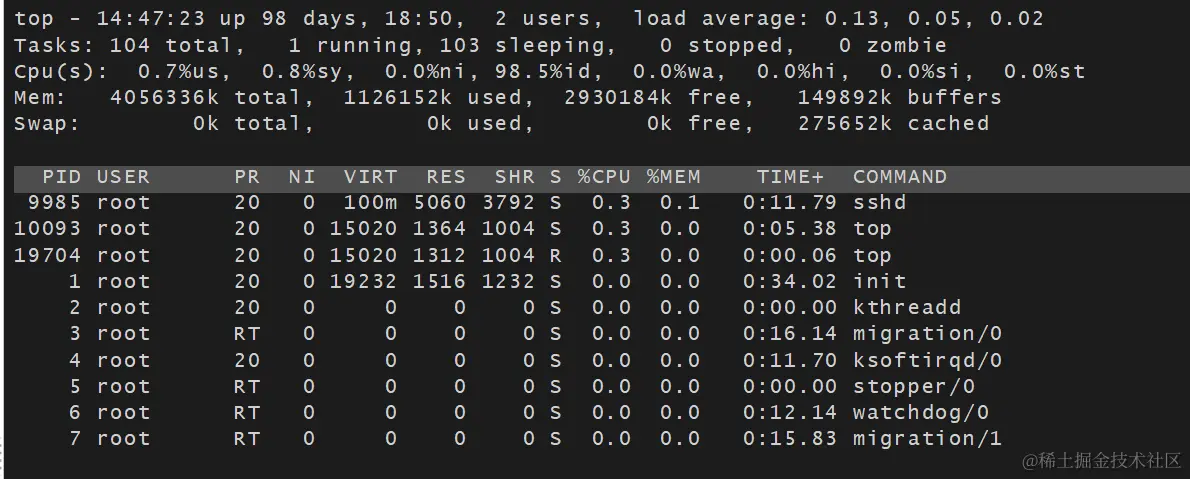Click the 3792 SHR value

pos(508,203)
